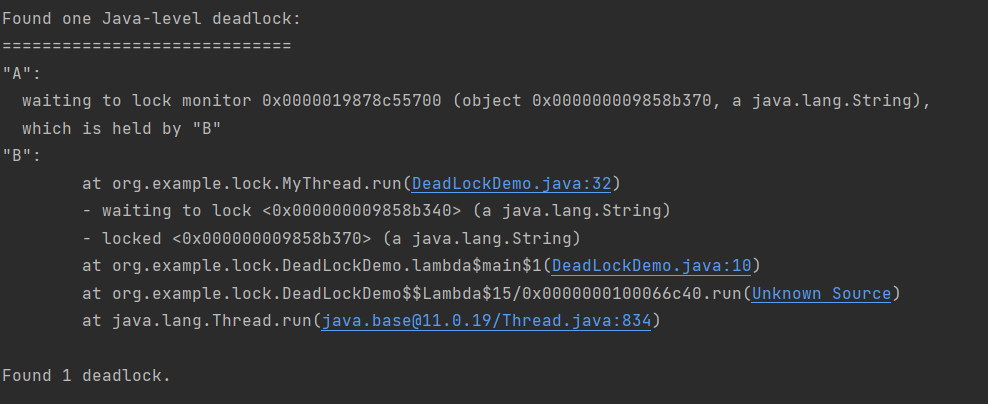Click the "Found 1 deadlock." line
988x404 pixels.
(86, 376)
